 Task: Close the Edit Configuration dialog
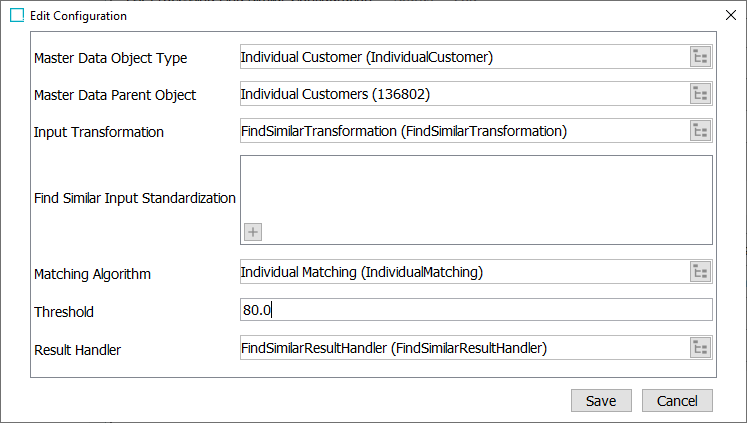point(730,16)
